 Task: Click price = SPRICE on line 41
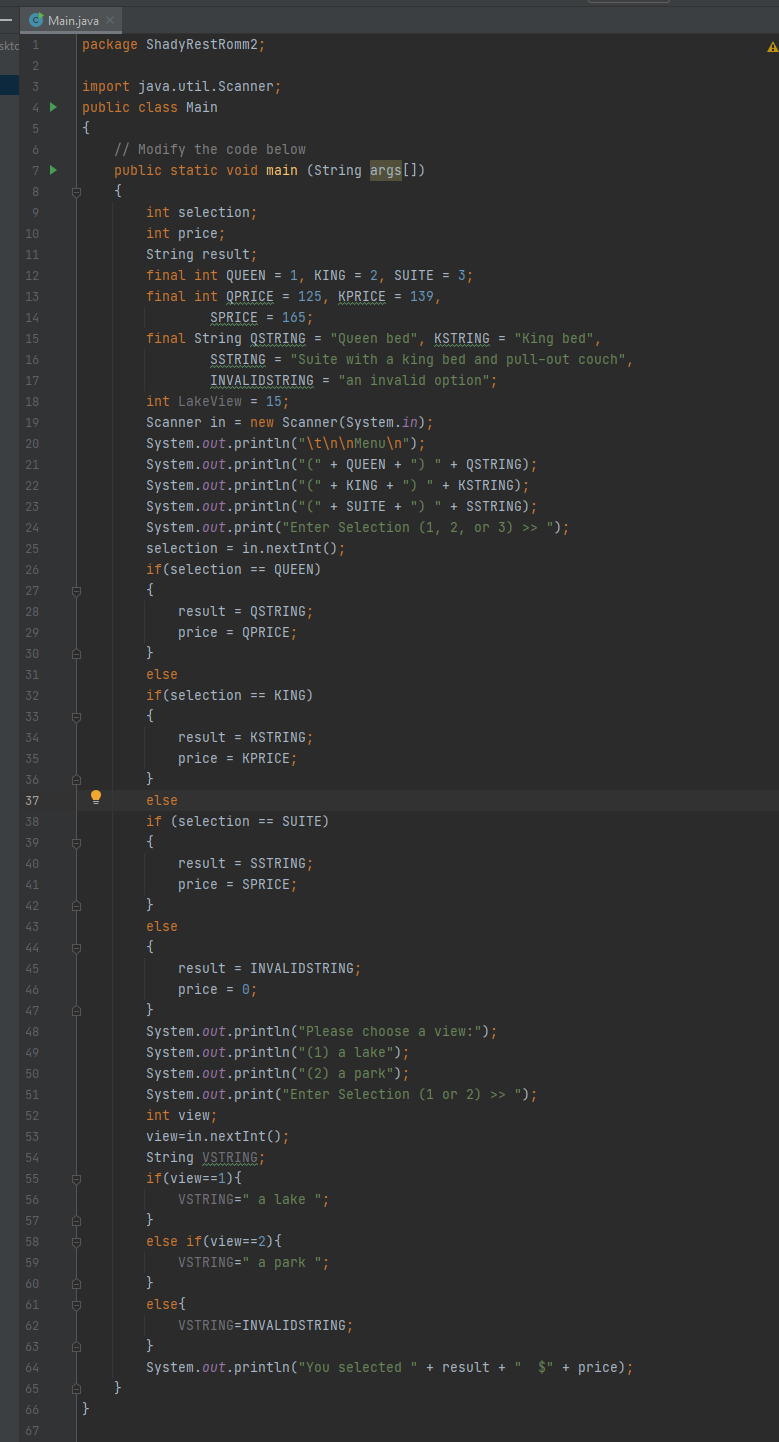coord(238,884)
